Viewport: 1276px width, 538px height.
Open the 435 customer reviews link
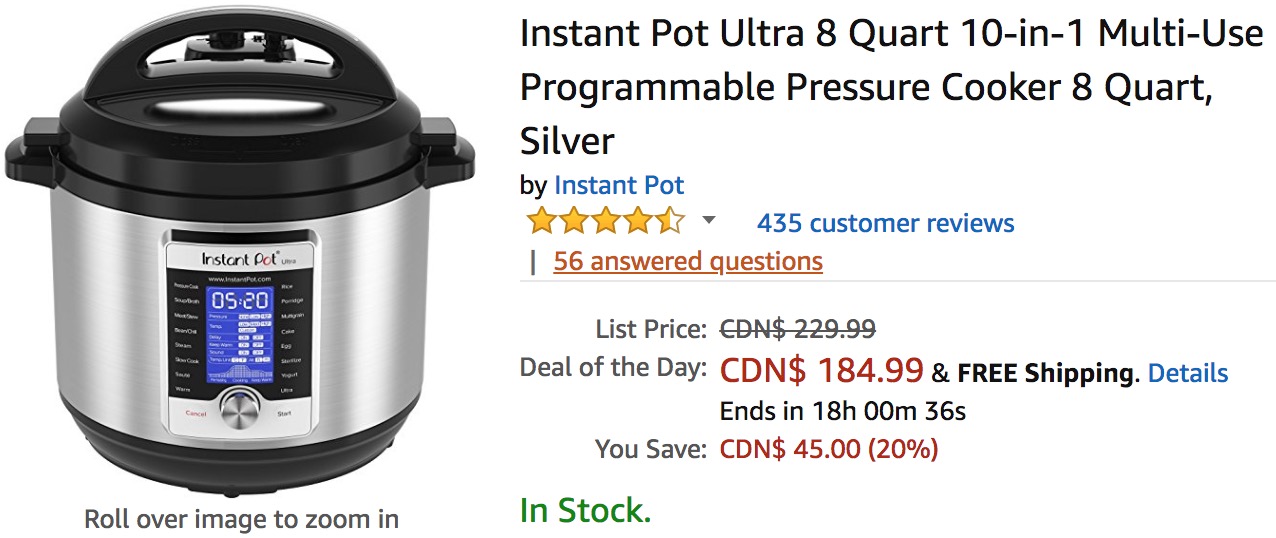point(885,223)
